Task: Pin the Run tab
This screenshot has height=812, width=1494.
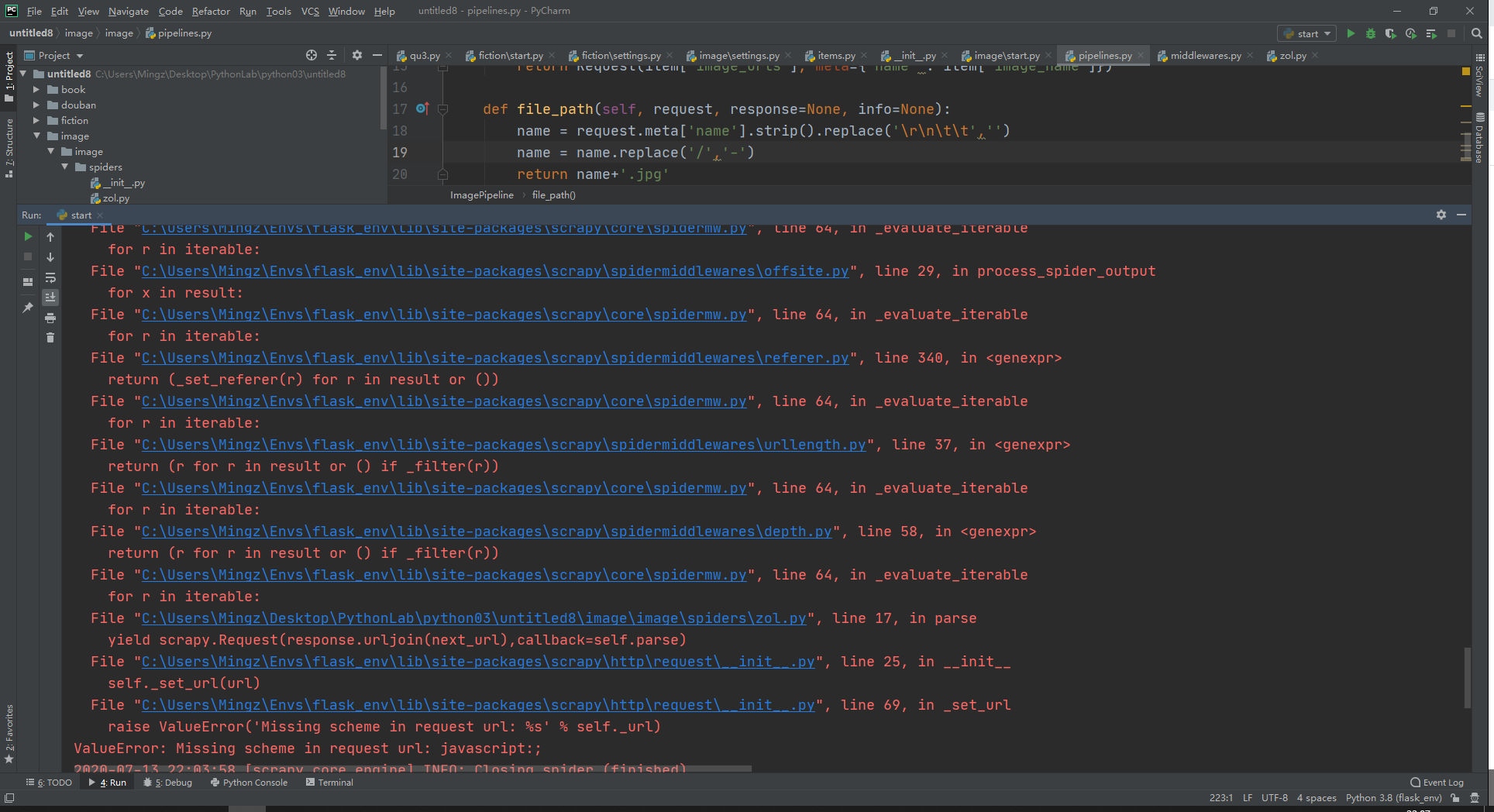Action: pyautogui.click(x=28, y=307)
